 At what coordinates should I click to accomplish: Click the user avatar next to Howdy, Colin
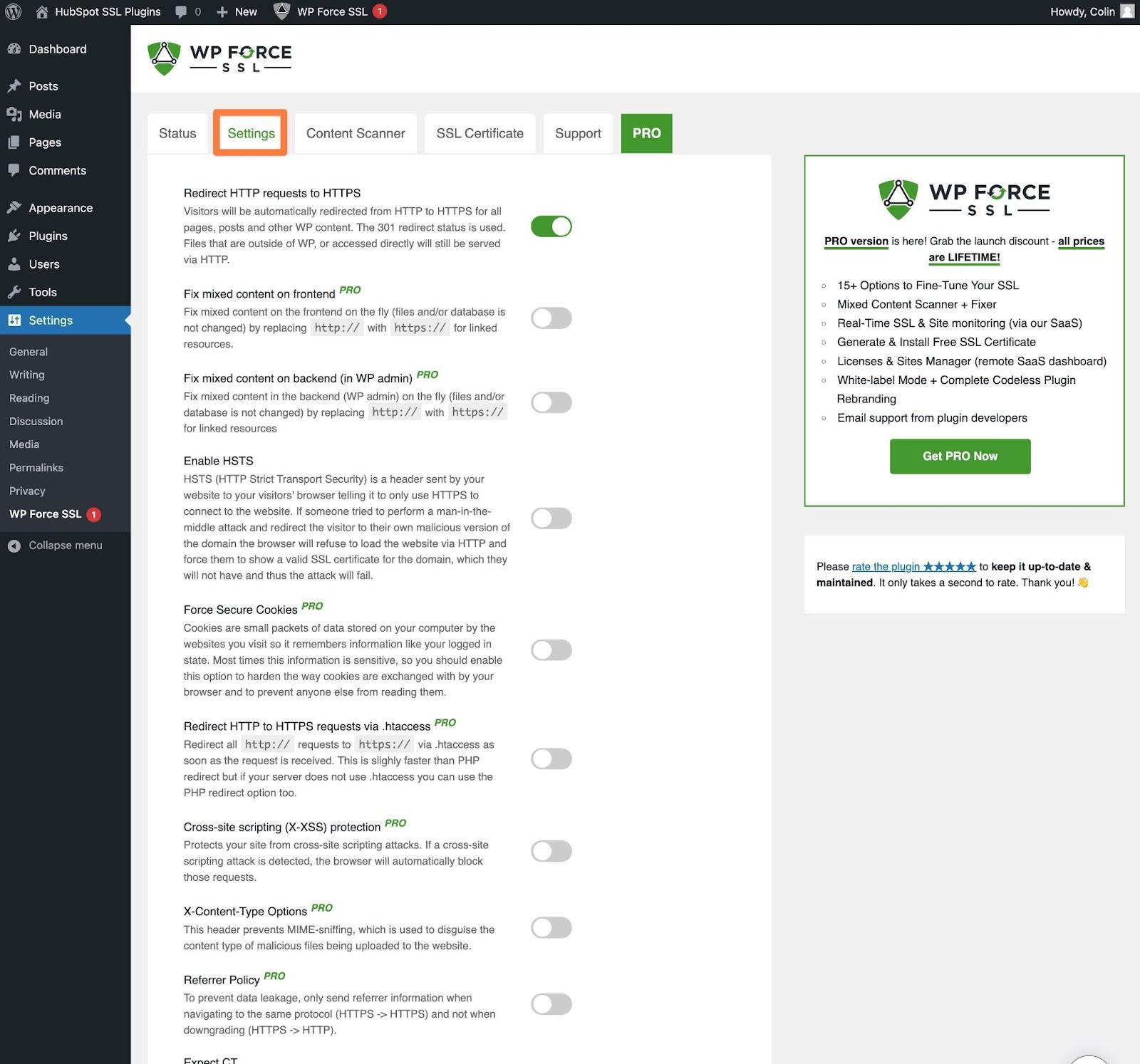(1127, 11)
